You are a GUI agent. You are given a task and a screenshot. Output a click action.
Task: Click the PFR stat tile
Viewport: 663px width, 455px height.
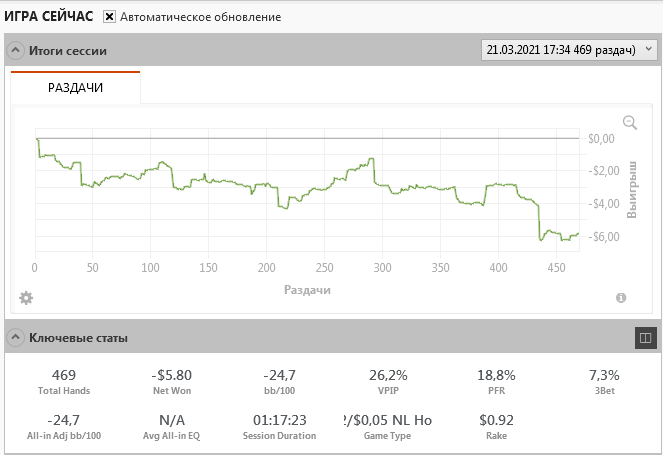point(496,382)
